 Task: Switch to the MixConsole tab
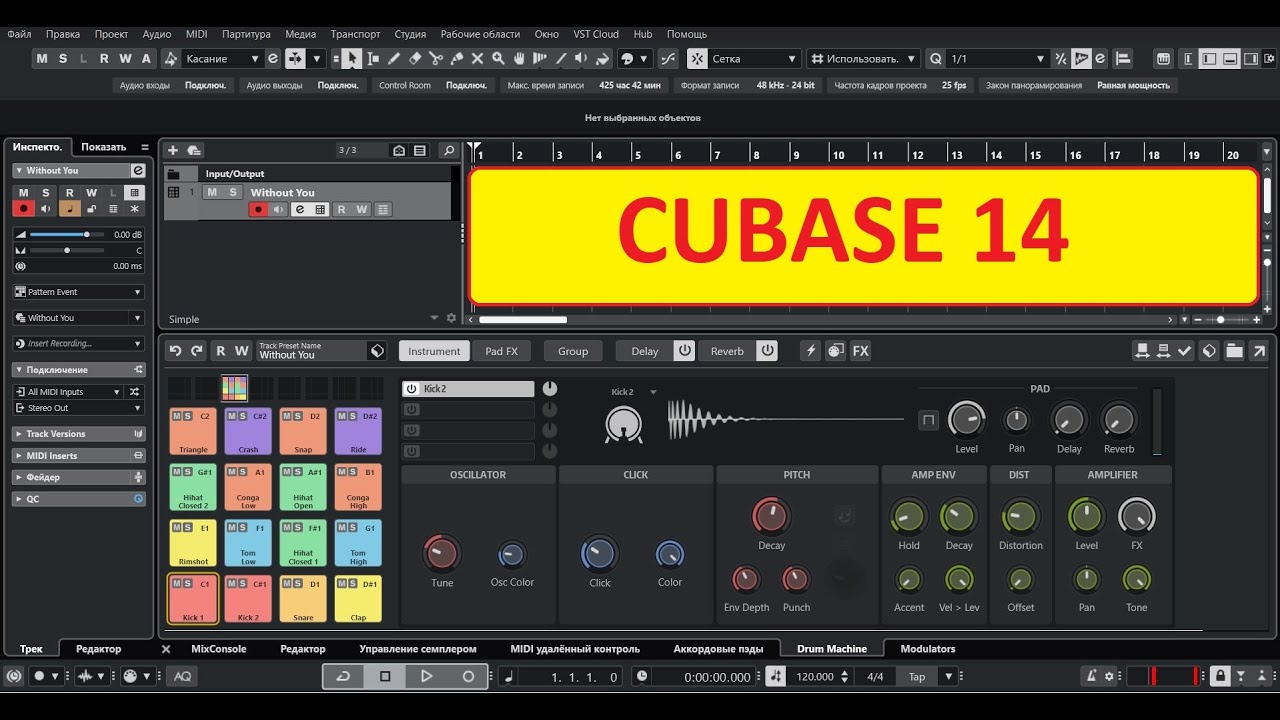pyautogui.click(x=218, y=649)
